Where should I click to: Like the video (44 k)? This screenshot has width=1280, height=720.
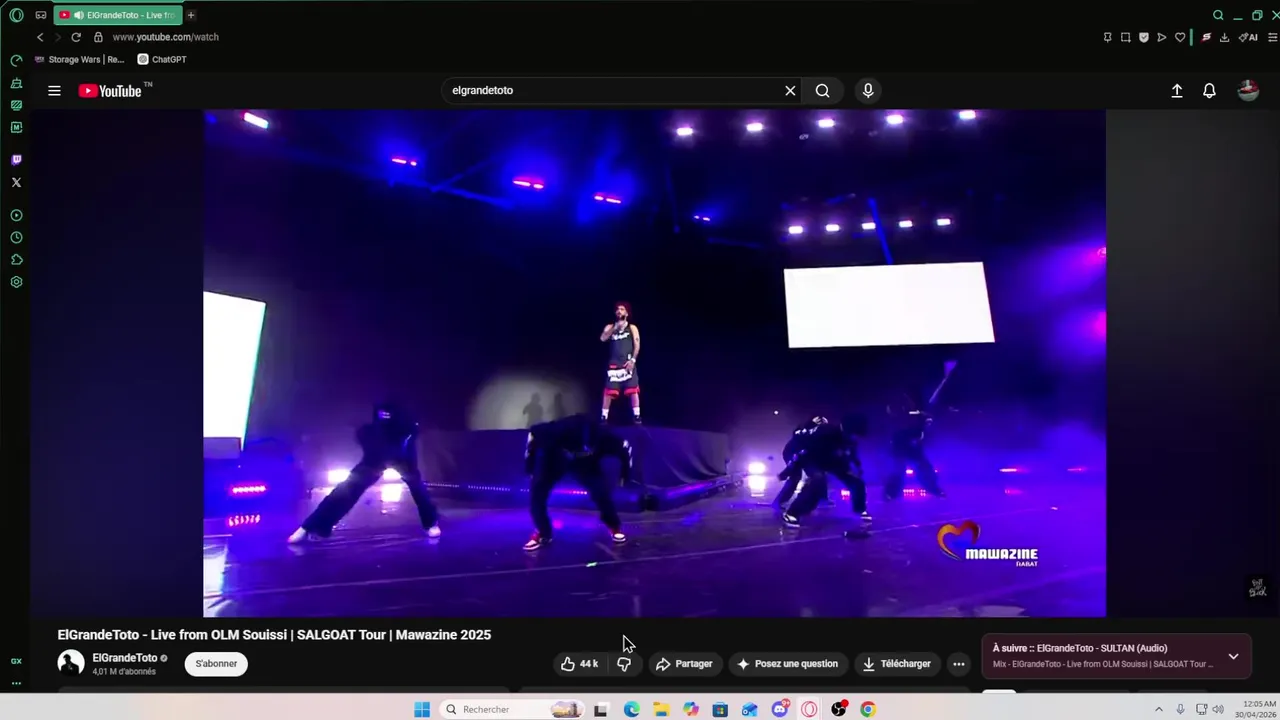579,664
